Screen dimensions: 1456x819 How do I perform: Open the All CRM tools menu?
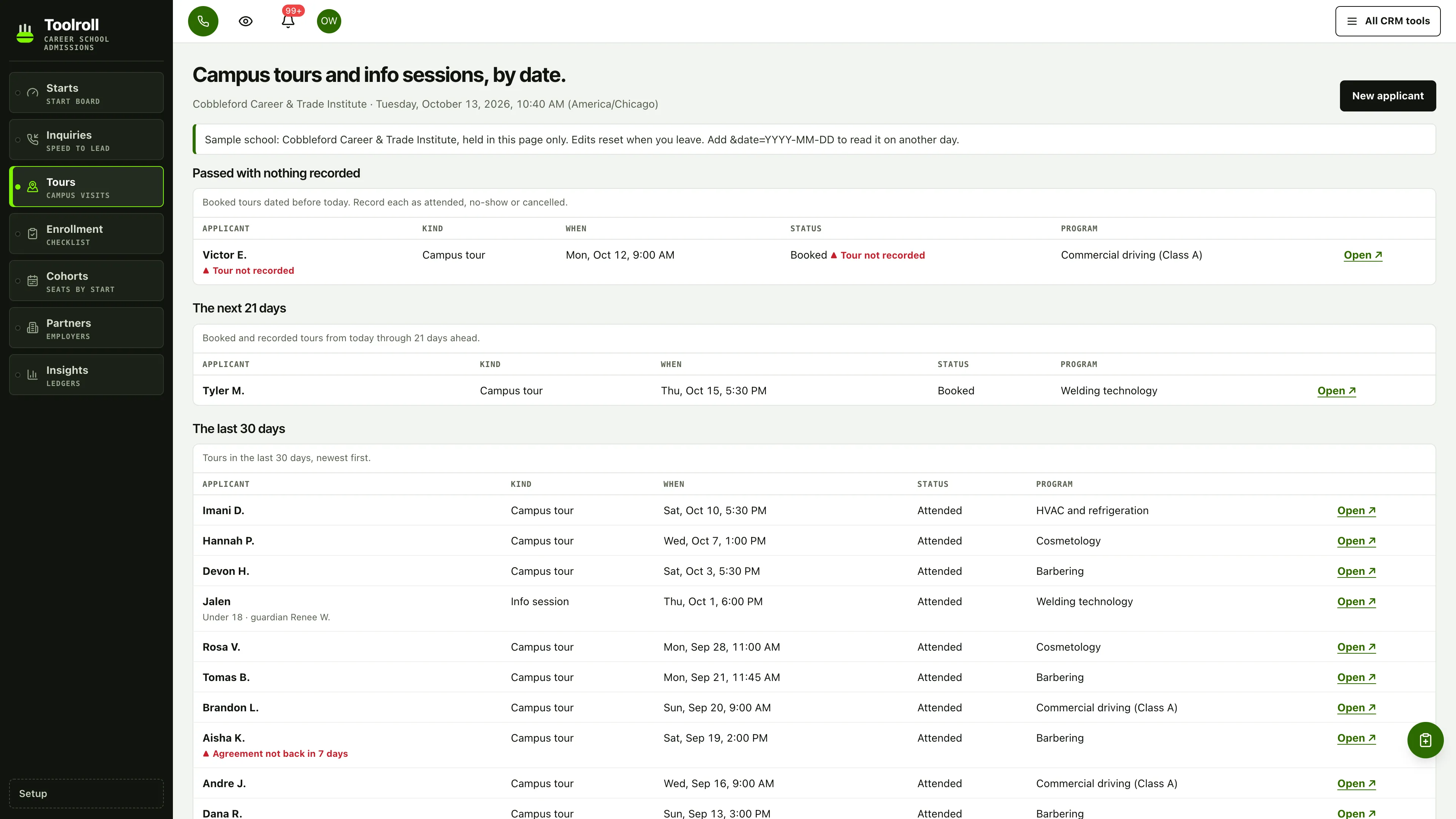pos(1388,21)
